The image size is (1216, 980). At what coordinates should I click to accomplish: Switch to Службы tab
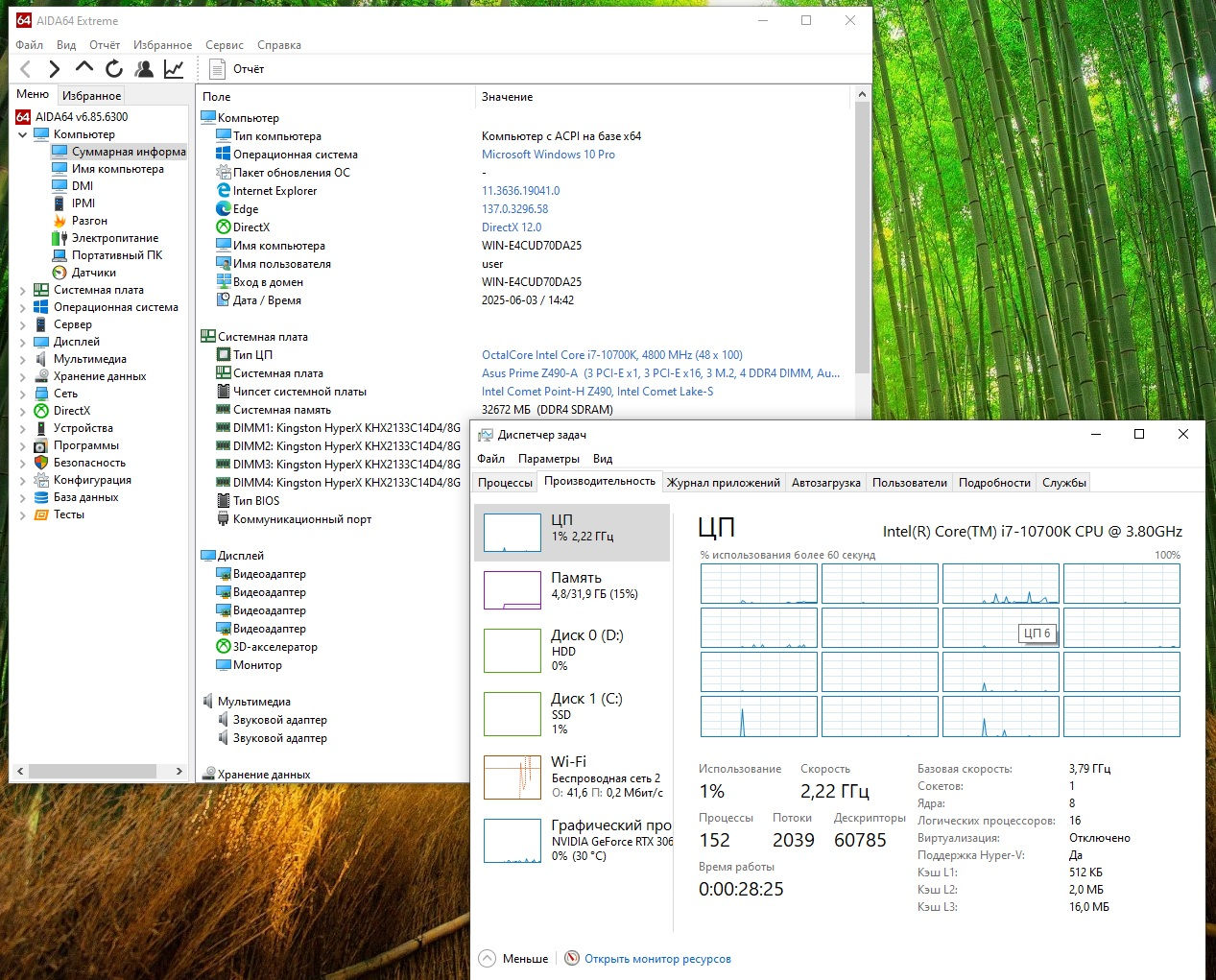(x=1064, y=483)
